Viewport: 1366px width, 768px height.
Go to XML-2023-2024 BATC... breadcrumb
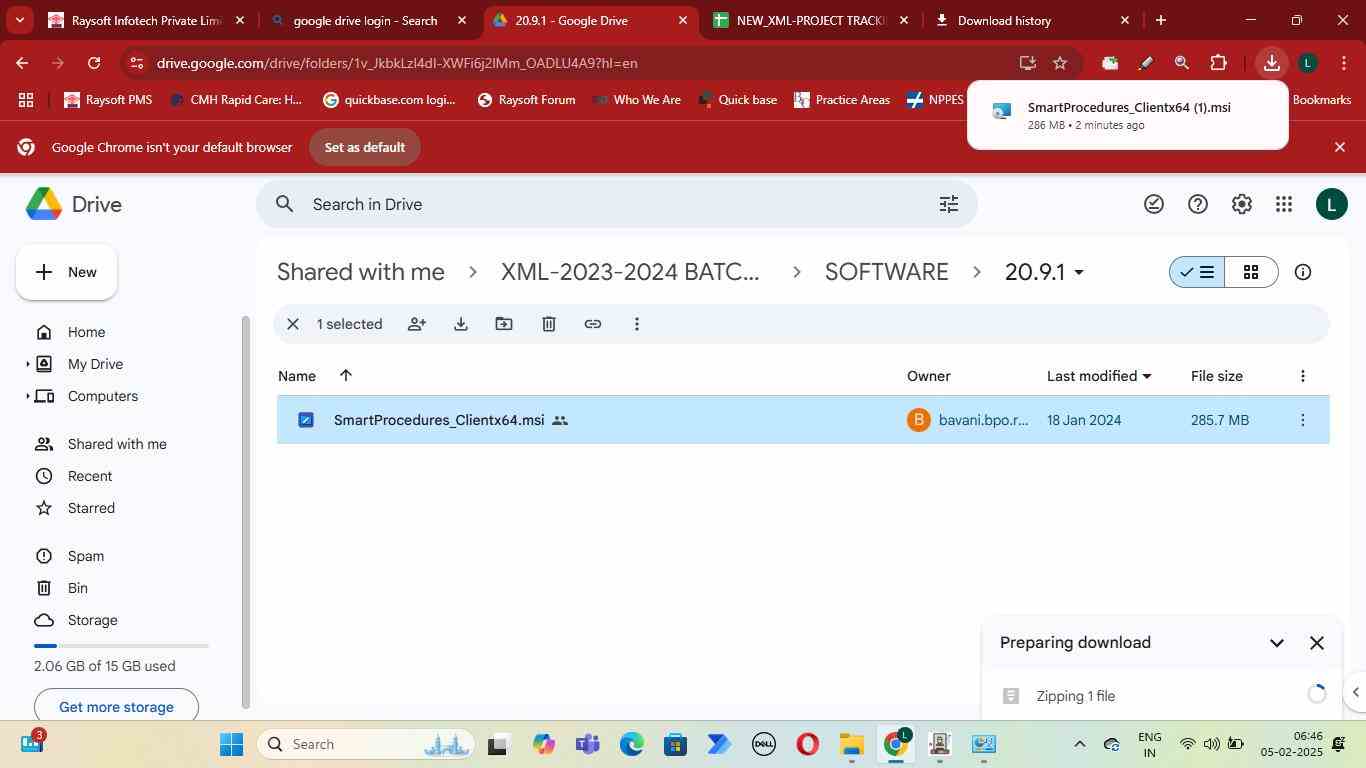[x=630, y=272]
